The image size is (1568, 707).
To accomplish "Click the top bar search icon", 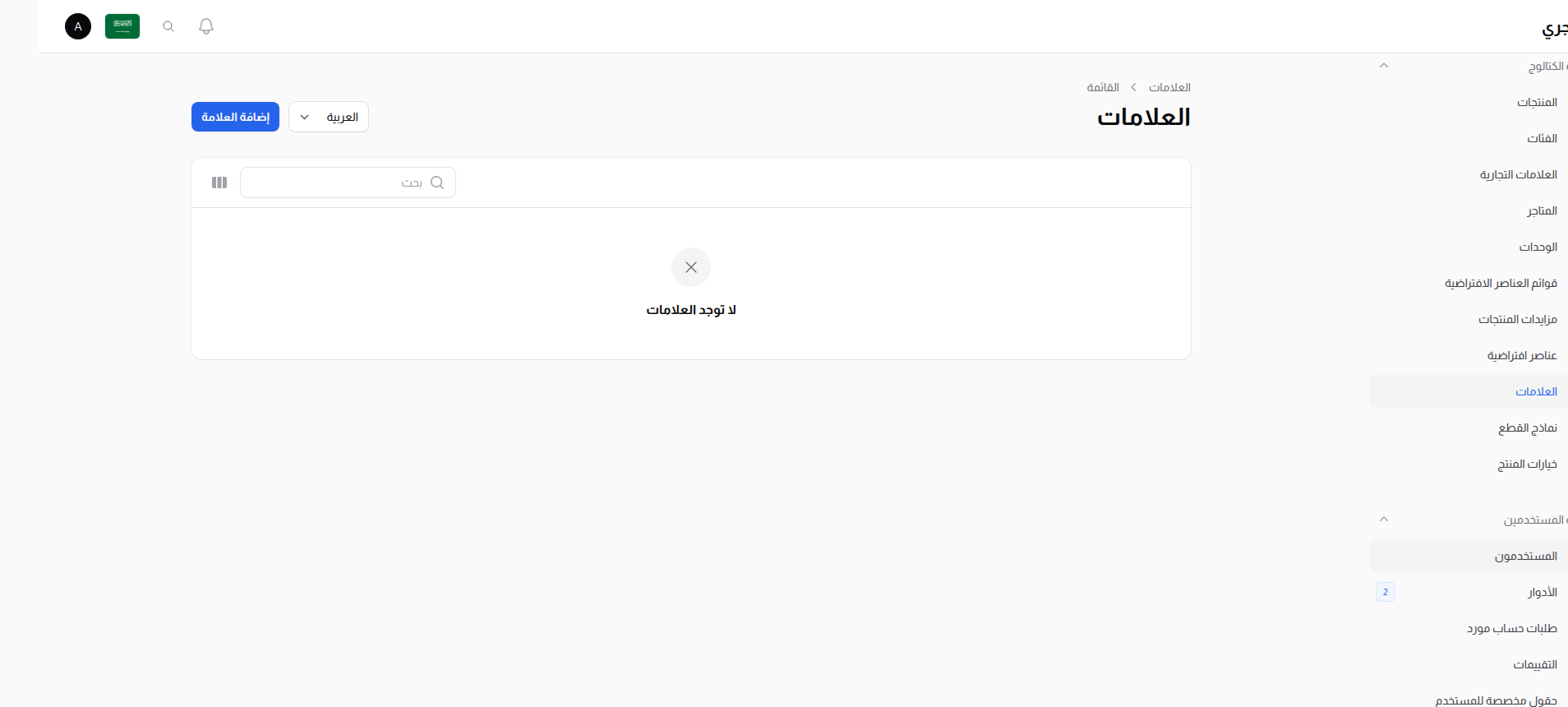I will pos(168,25).
